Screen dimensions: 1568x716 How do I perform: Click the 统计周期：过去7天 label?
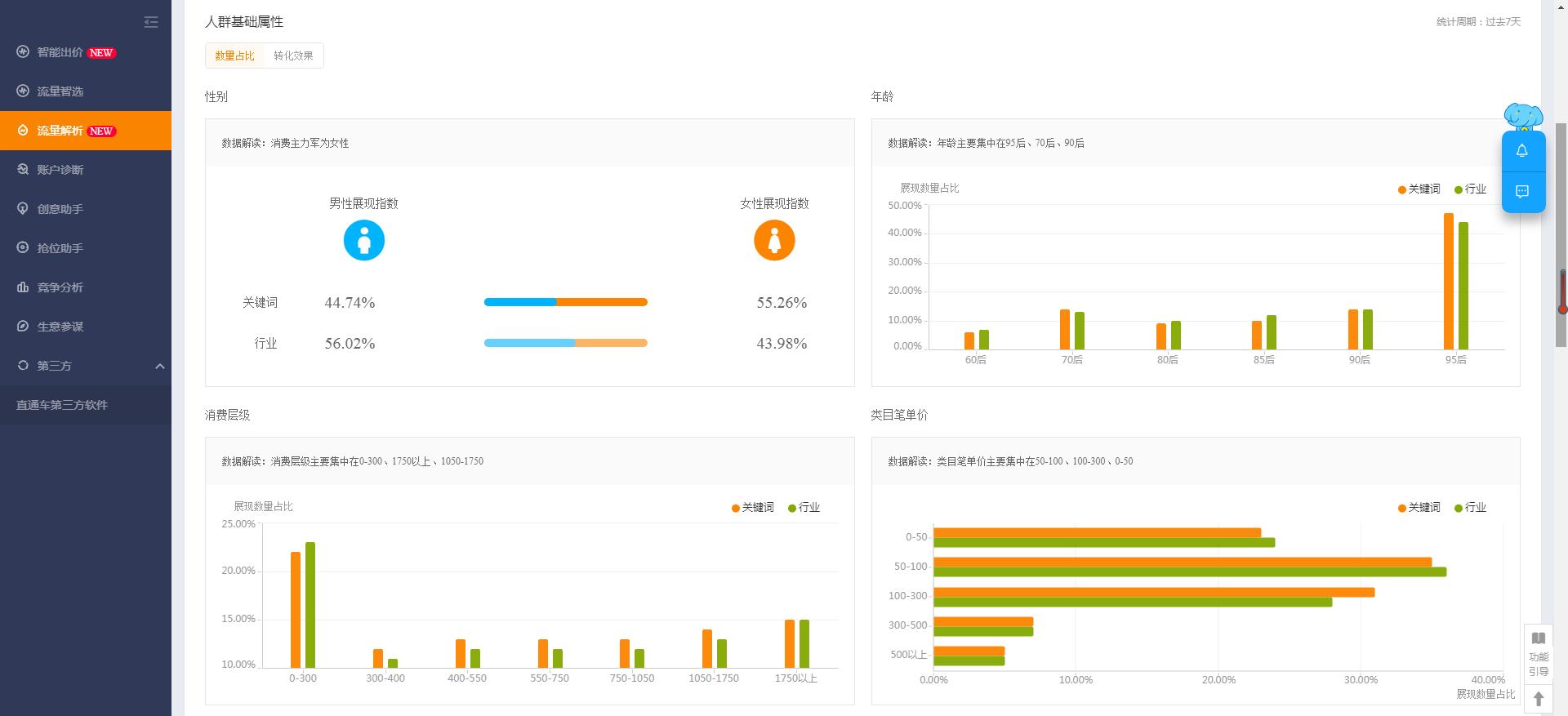coord(1478,22)
